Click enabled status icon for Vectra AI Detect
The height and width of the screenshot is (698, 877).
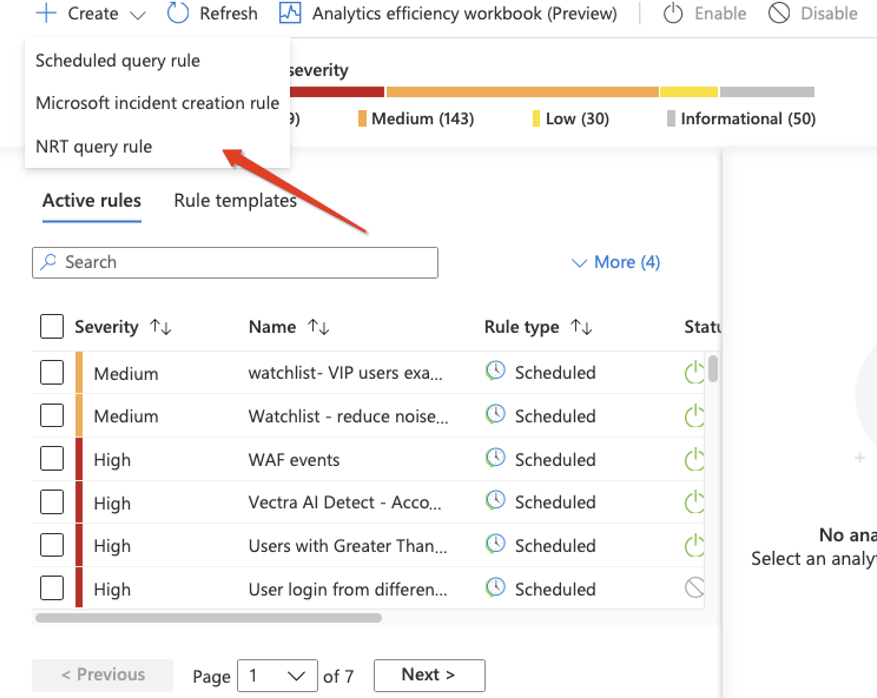[694, 502]
